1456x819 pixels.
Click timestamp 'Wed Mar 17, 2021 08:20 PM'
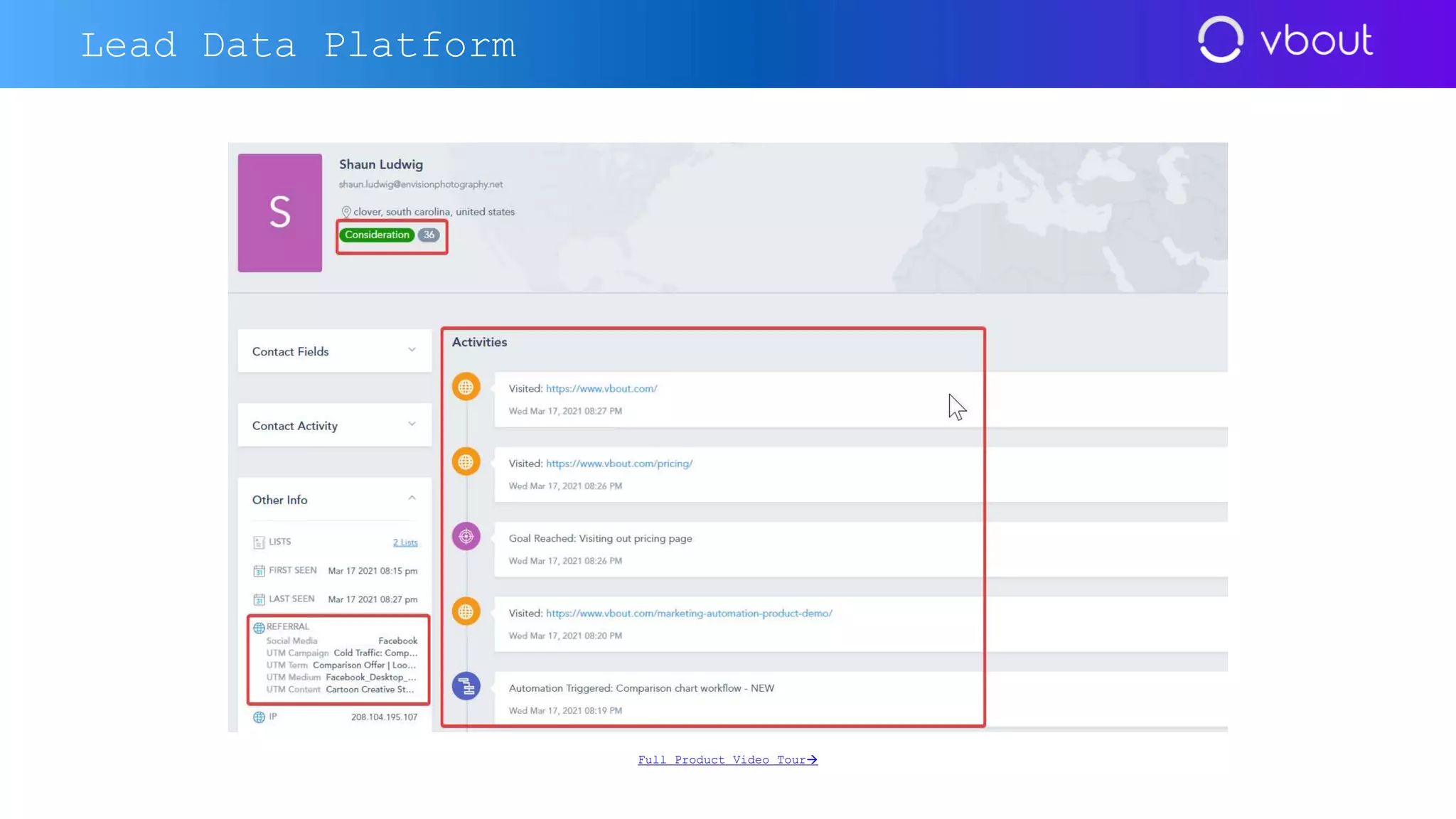tap(565, 636)
